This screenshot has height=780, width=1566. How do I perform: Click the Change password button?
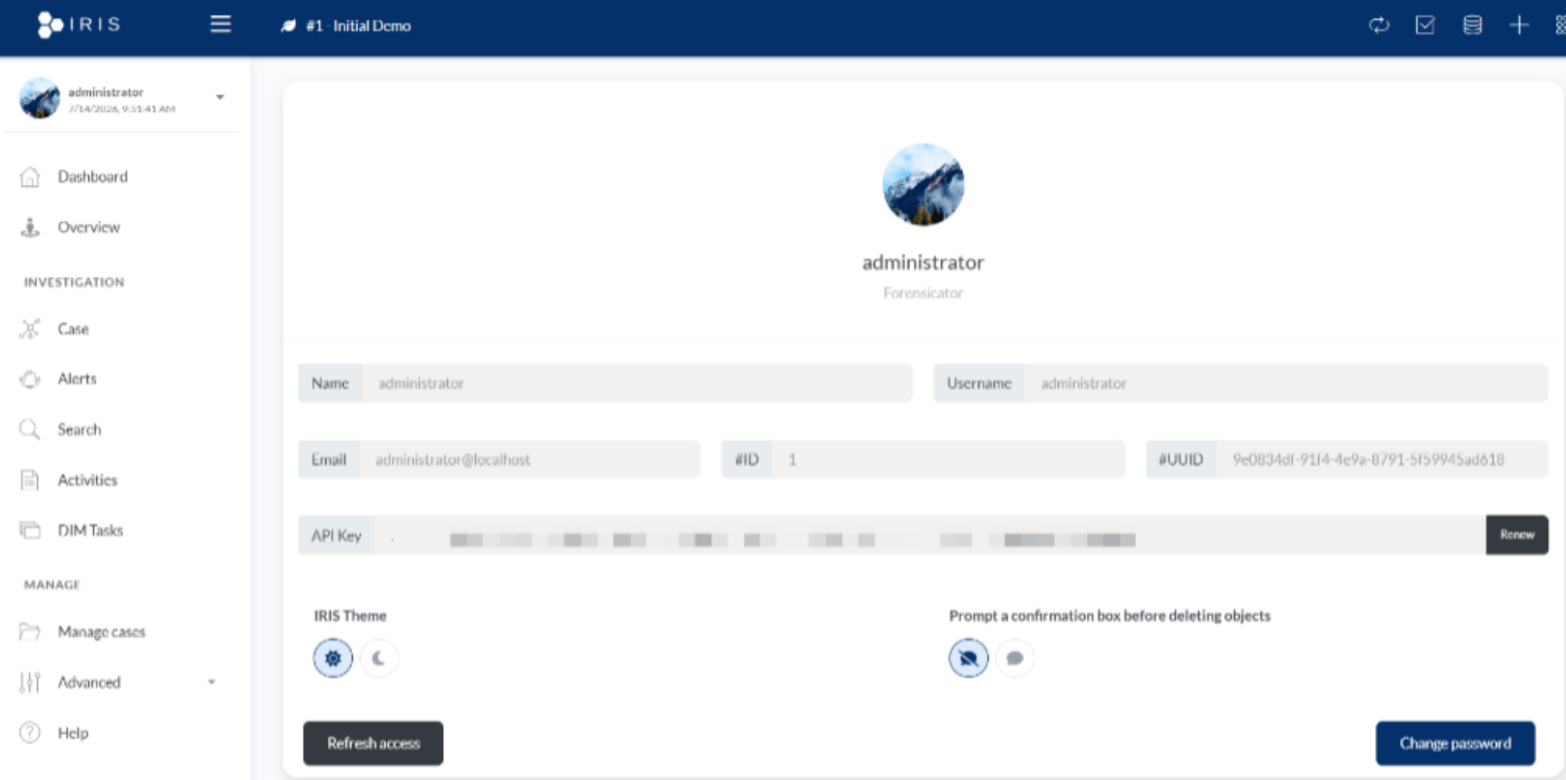(1455, 743)
